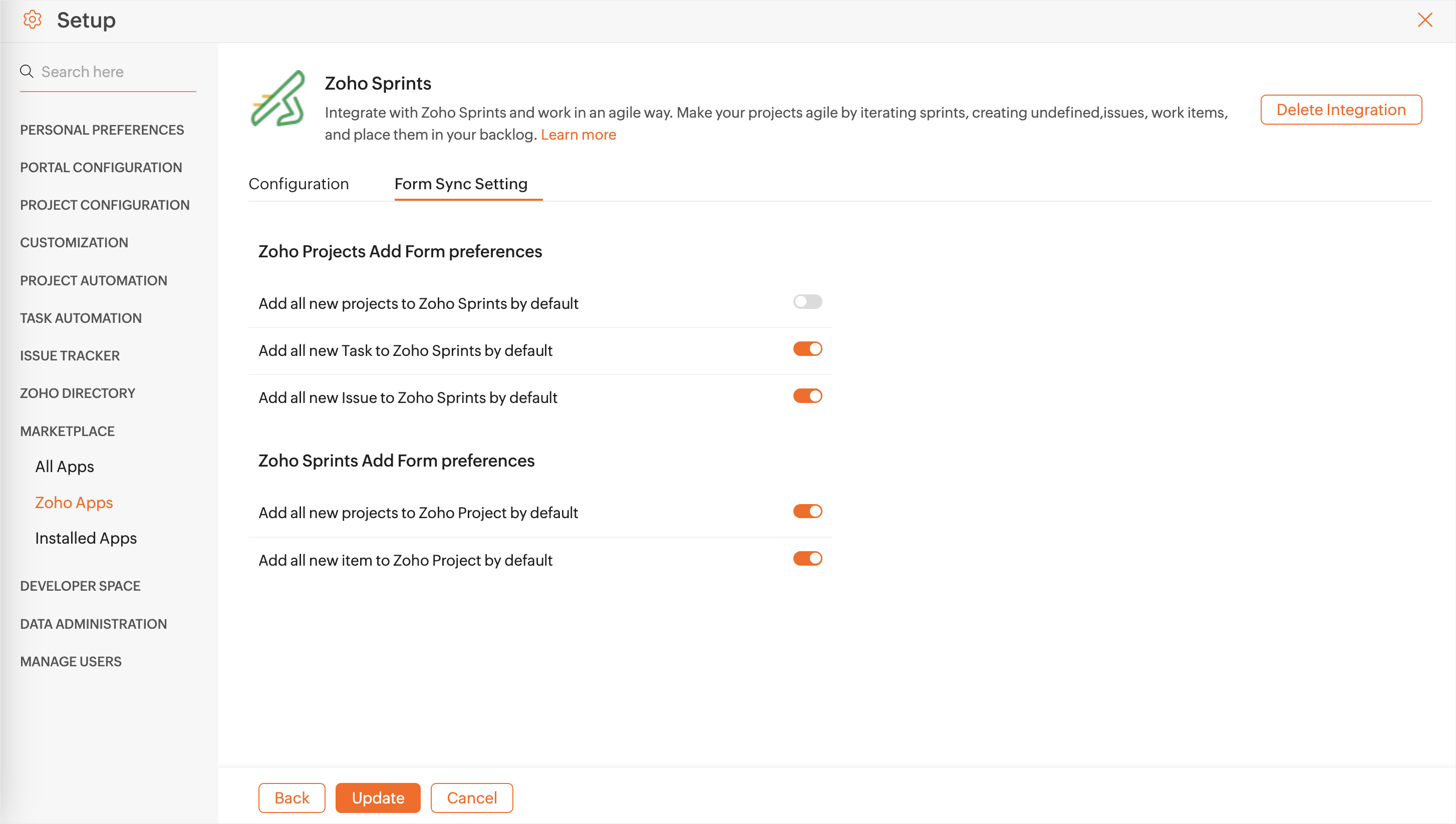Enable adding new projects to Zoho Sprints
This screenshot has height=824, width=1456.
(807, 302)
